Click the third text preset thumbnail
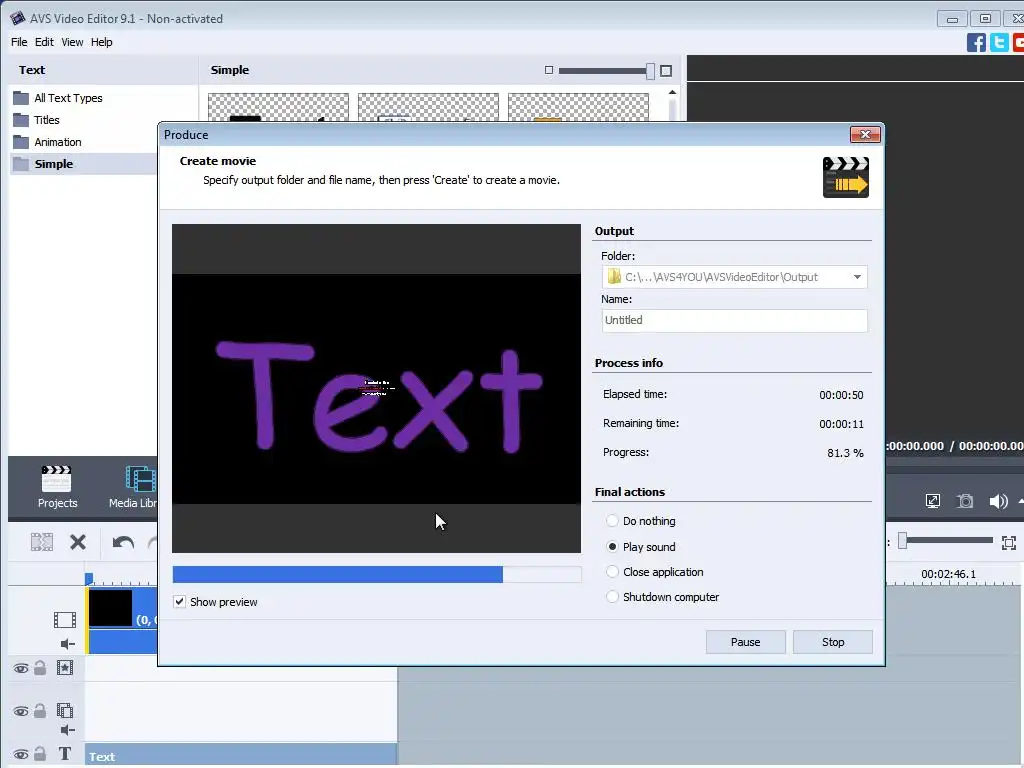 click(579, 107)
